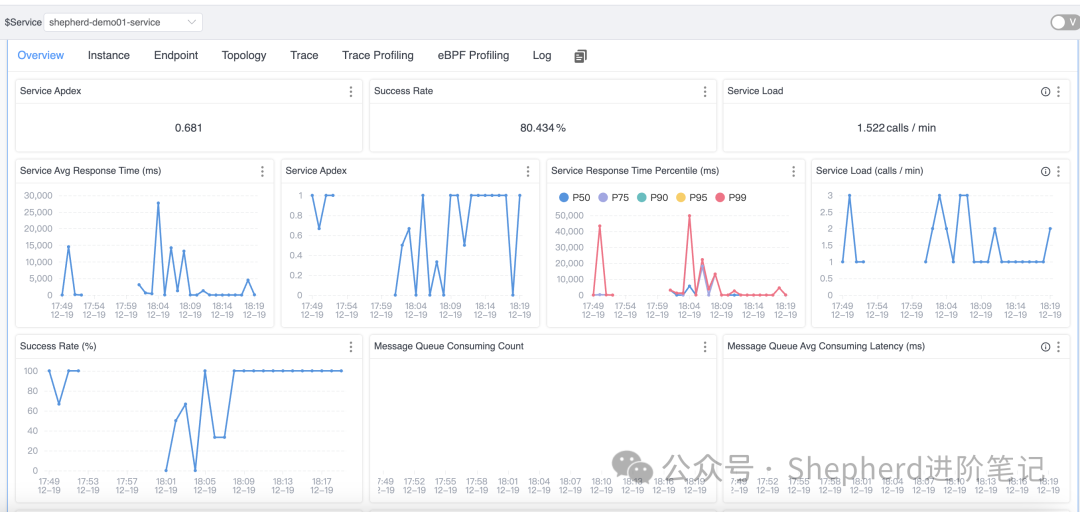Open the Trace Profiling tab
1080x512 pixels.
tap(377, 56)
